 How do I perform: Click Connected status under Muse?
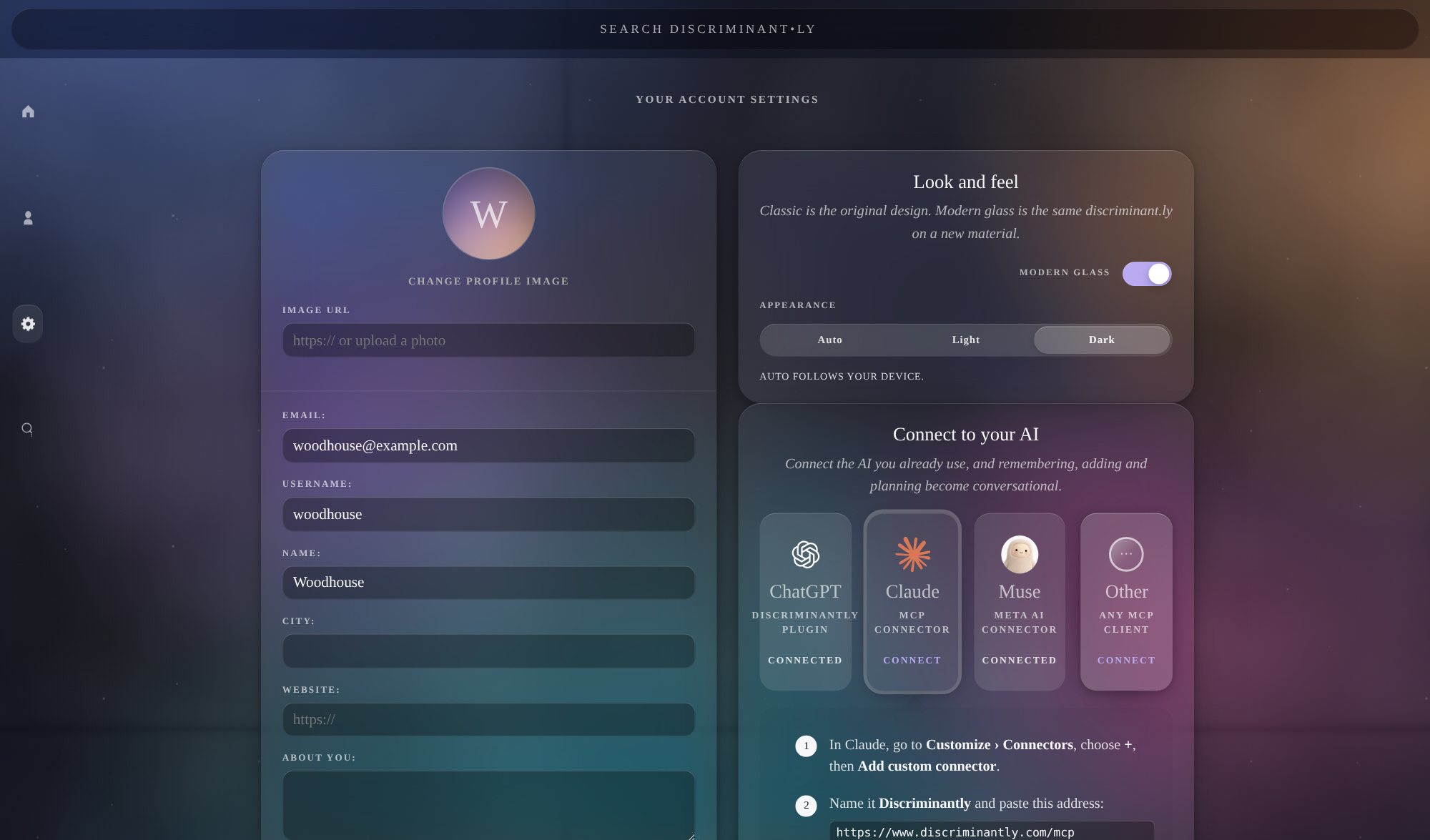pos(1019,660)
